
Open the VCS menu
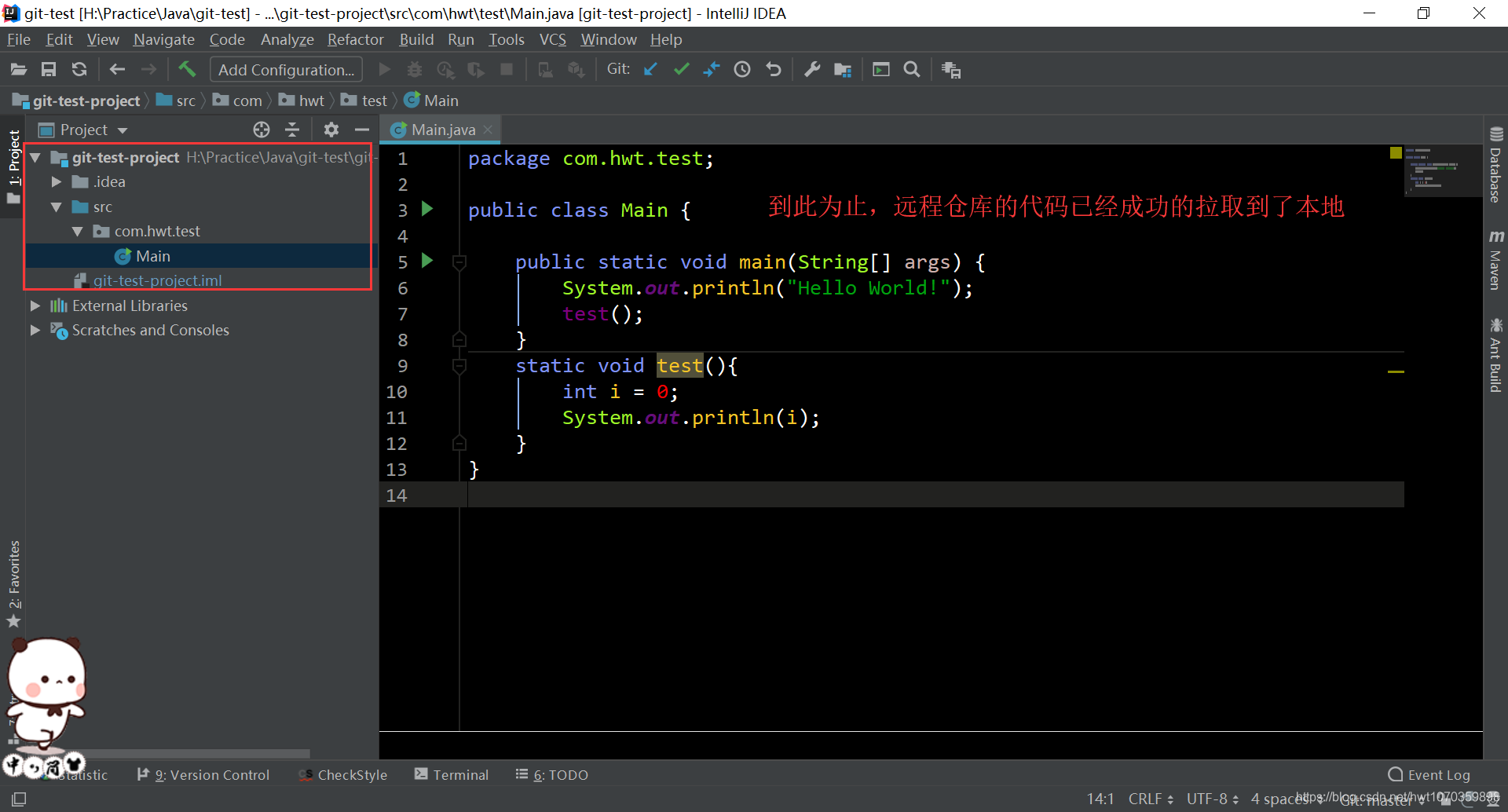[552, 39]
